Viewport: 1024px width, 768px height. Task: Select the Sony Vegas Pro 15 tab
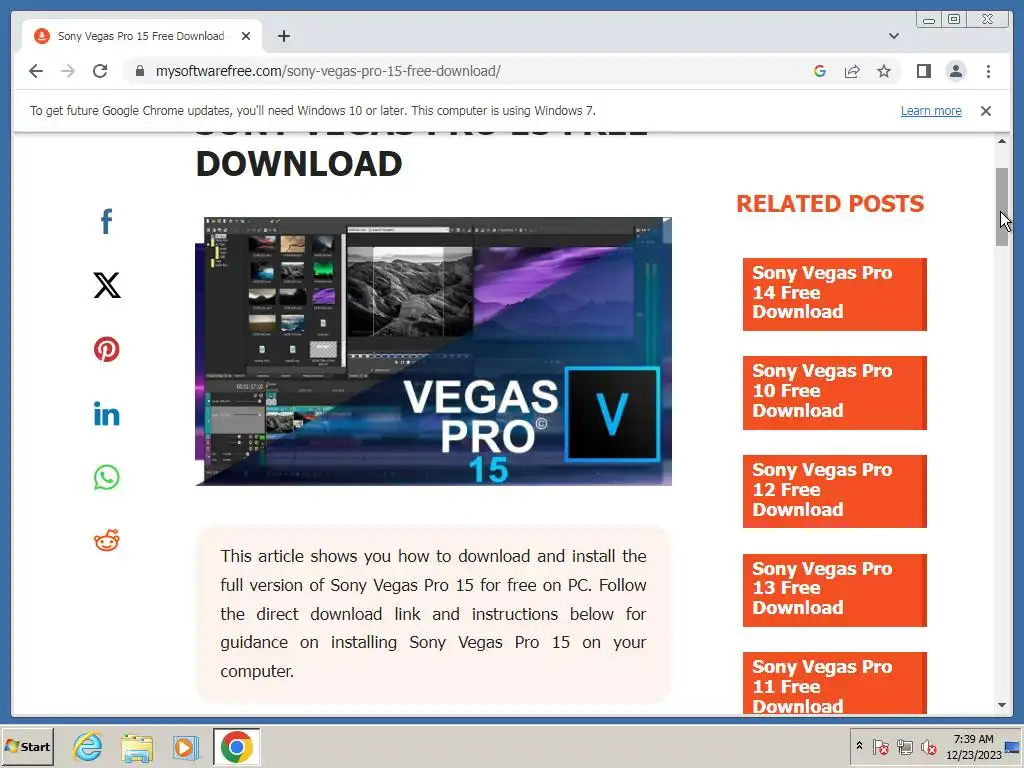point(142,36)
